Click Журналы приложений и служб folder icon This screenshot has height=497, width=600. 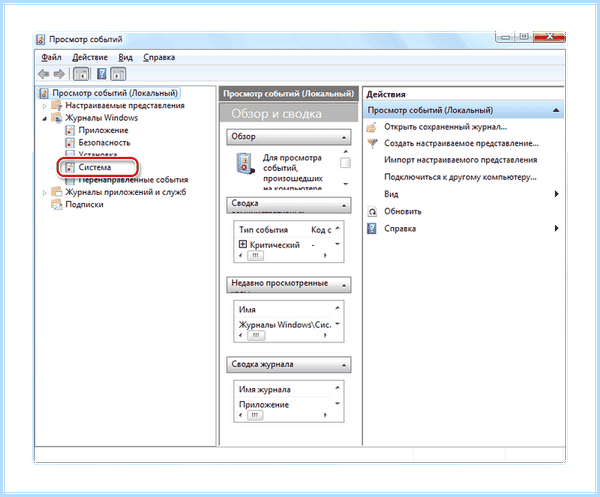point(57,192)
